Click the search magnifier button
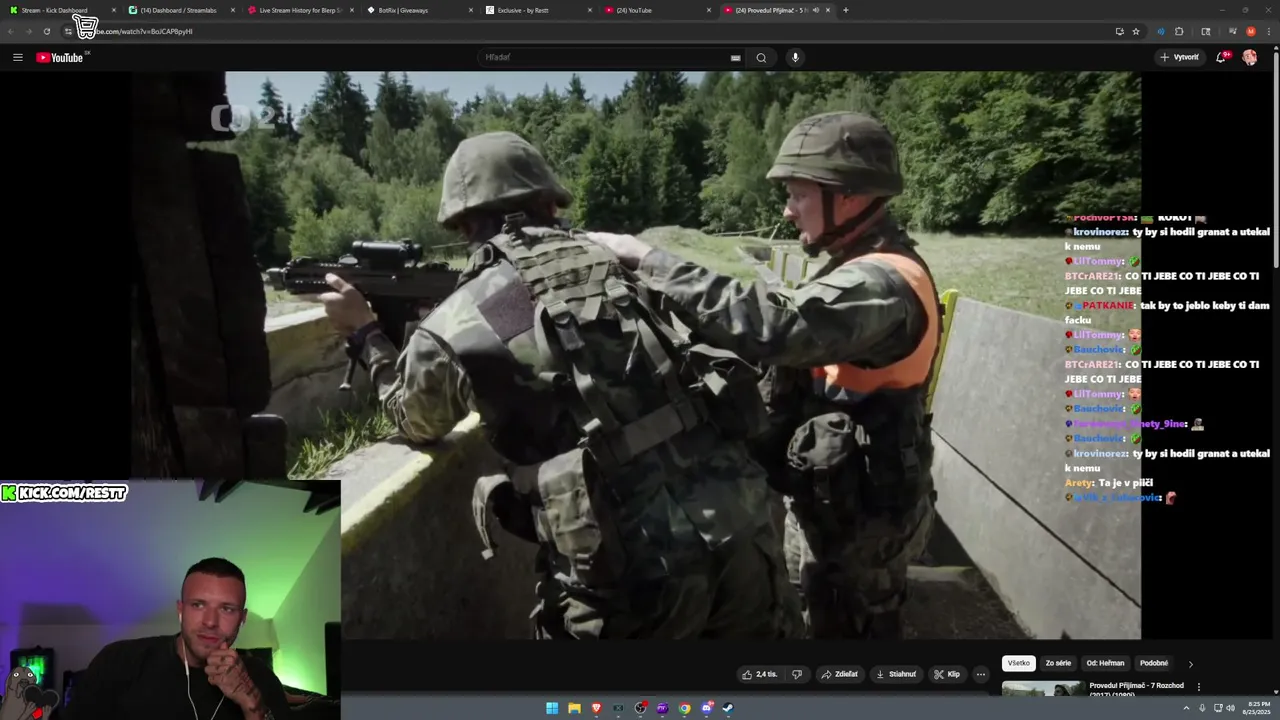Screen dimensions: 1280x720 (x=761, y=57)
